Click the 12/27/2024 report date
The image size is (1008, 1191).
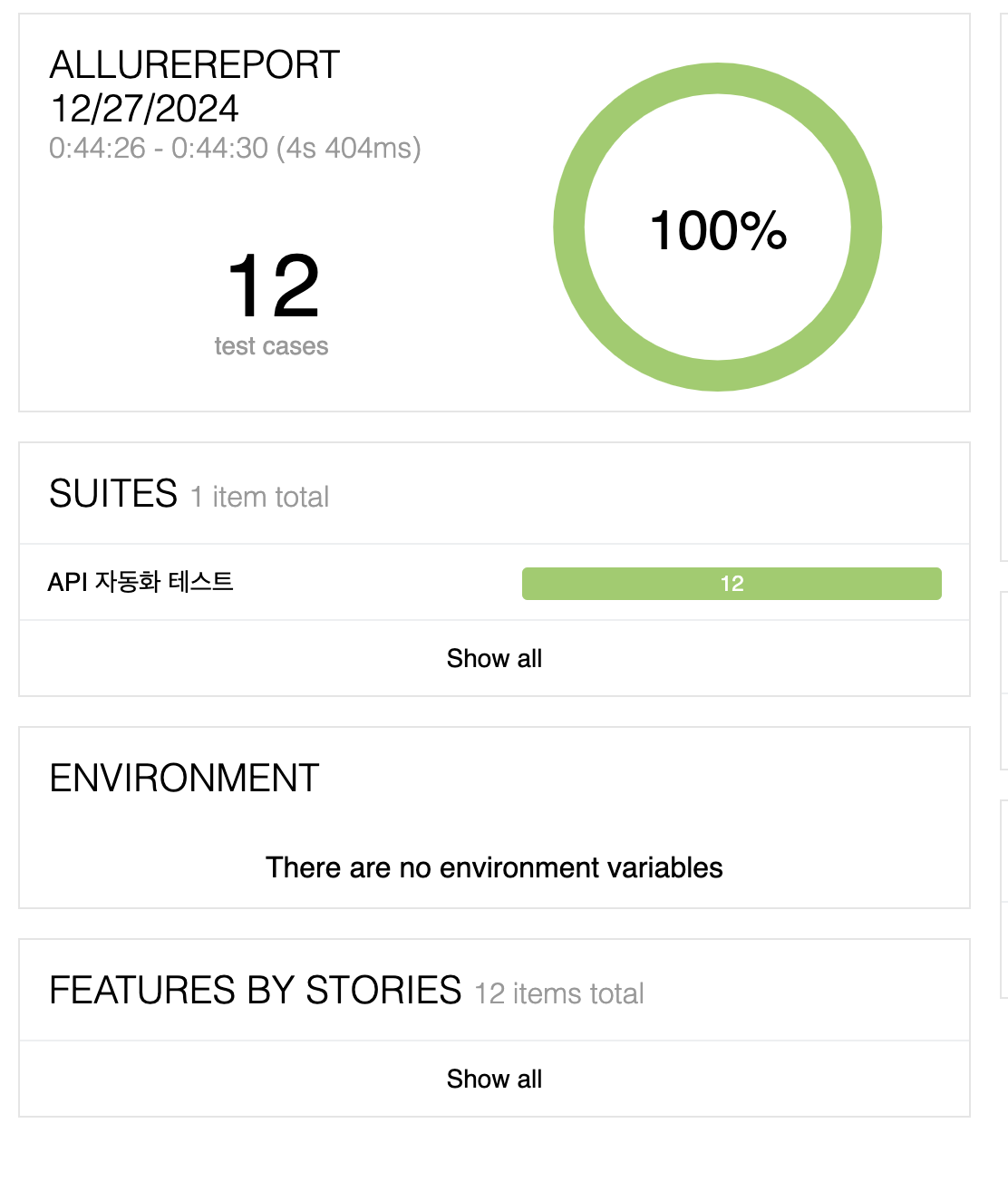pos(144,109)
